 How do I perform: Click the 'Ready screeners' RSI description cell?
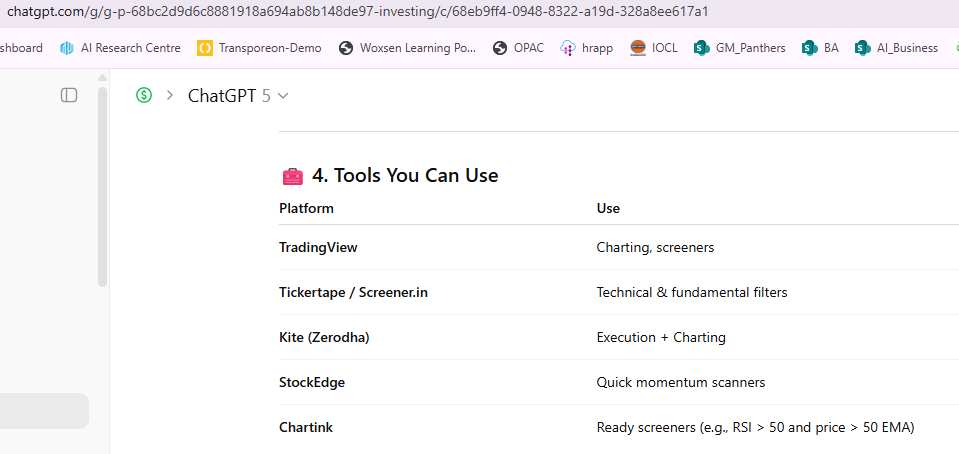[x=755, y=427]
